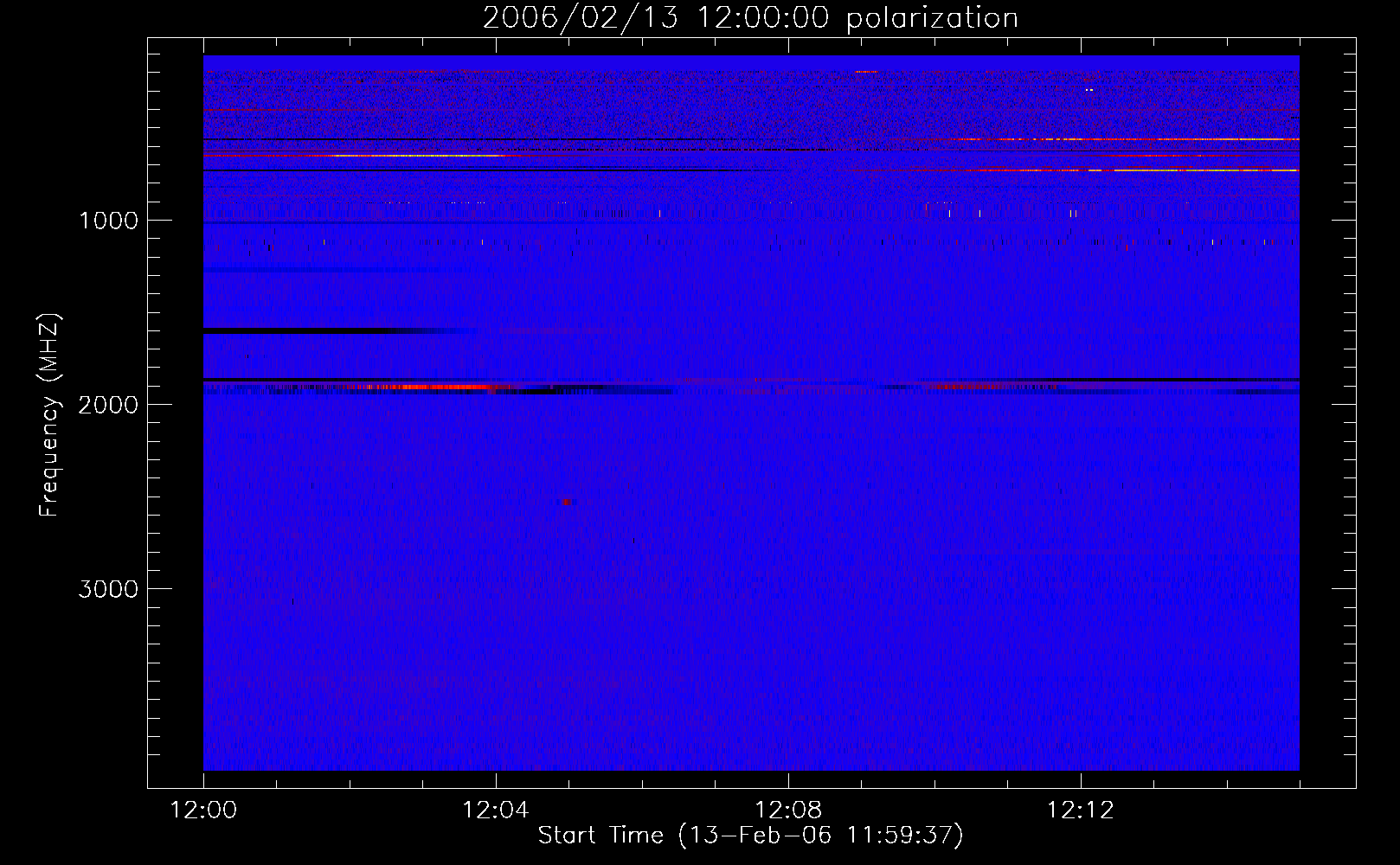Select the 1000 frequency tick label
1400x865 pixels.
click(x=108, y=221)
